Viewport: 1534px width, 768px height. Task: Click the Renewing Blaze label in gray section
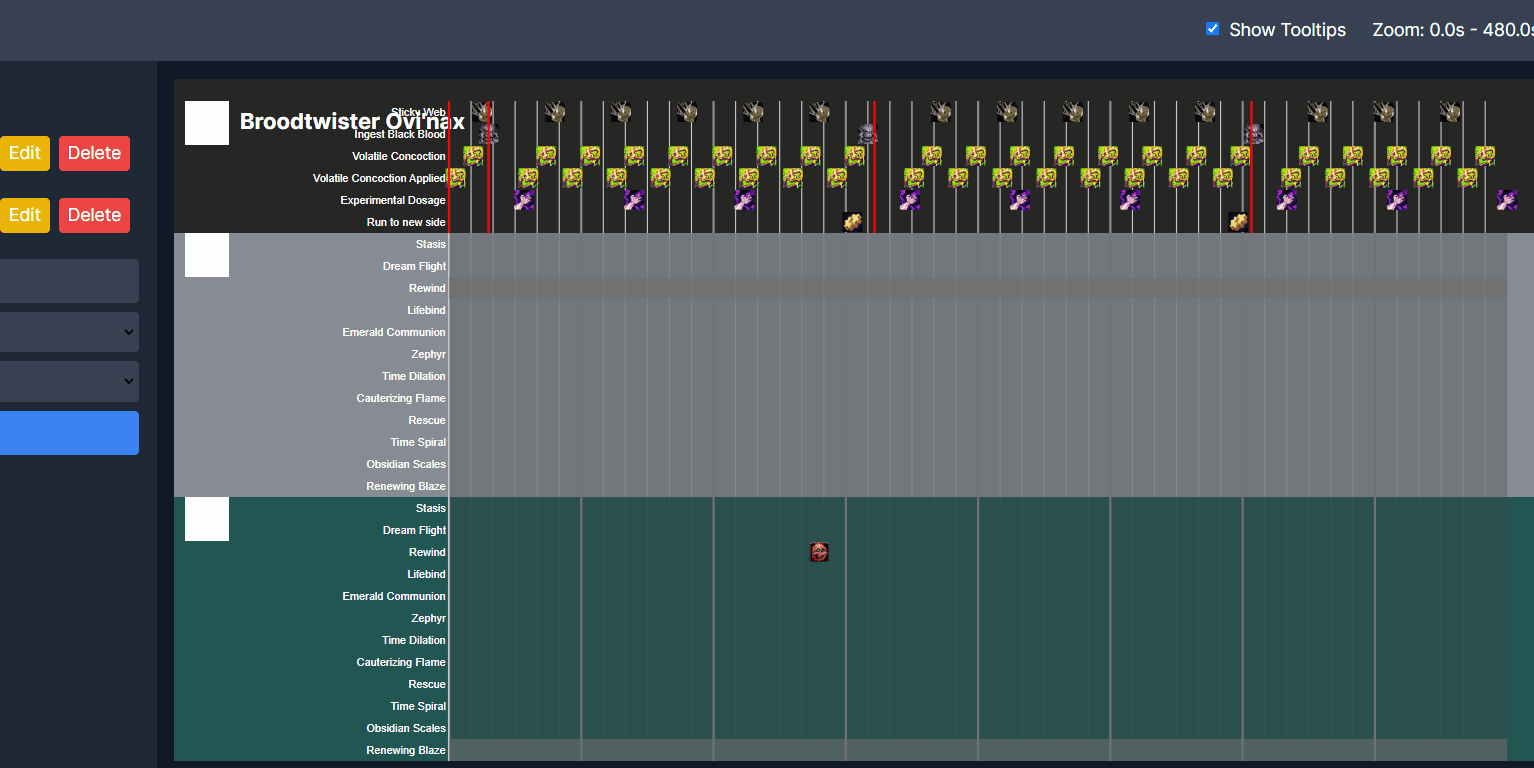pos(406,486)
